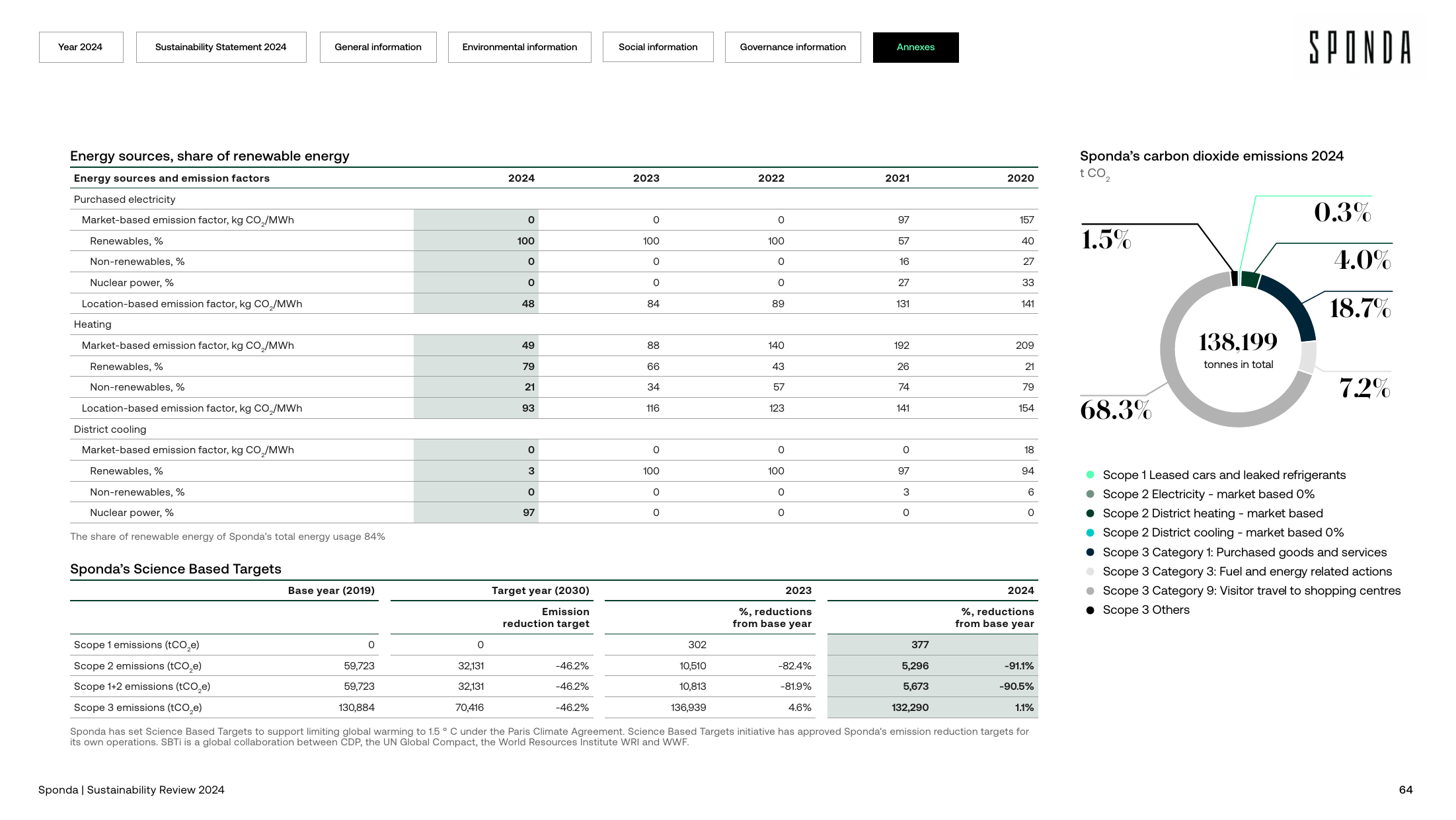The width and height of the screenshot is (1456, 820).
Task: Click the 18.7% donut chart label
Action: pos(1360,309)
